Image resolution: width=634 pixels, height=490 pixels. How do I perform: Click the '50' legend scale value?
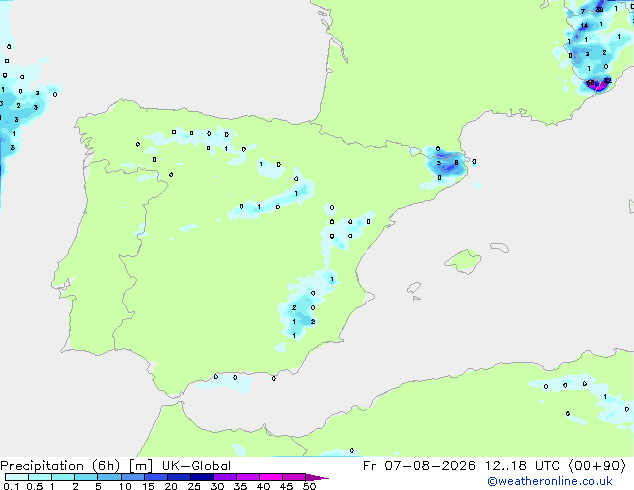pyautogui.click(x=309, y=486)
